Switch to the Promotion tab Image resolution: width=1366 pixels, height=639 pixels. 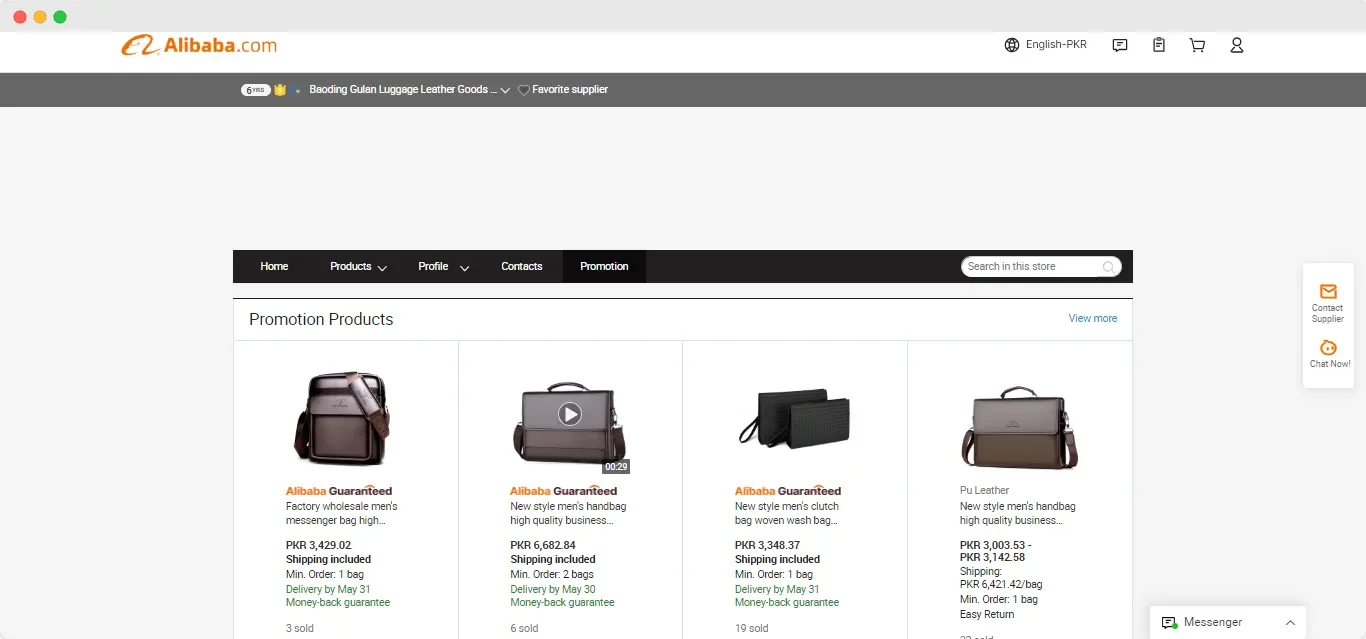pos(603,266)
